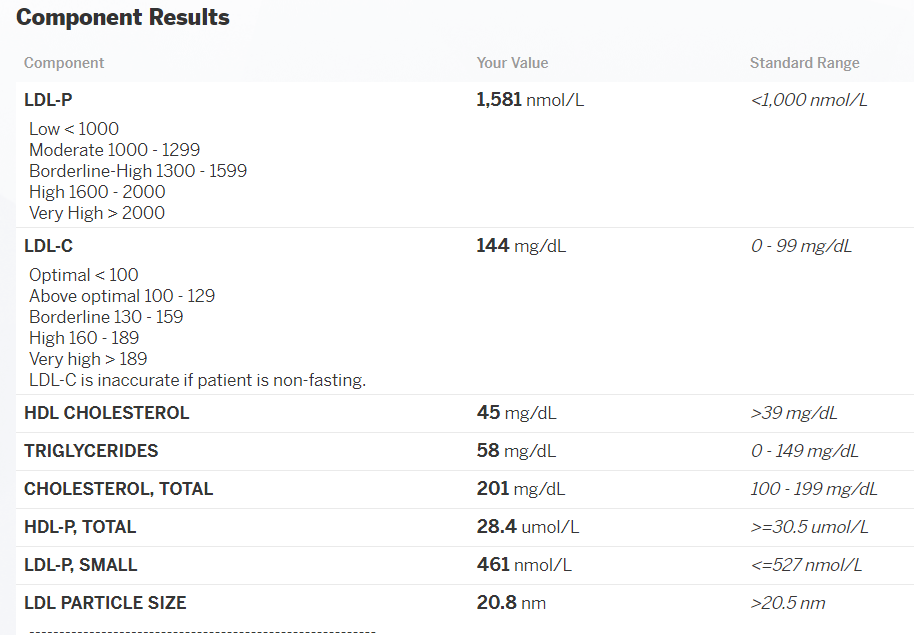
Task: Click the 461 nmol/L small LDL-P value
Action: [x=524, y=565]
